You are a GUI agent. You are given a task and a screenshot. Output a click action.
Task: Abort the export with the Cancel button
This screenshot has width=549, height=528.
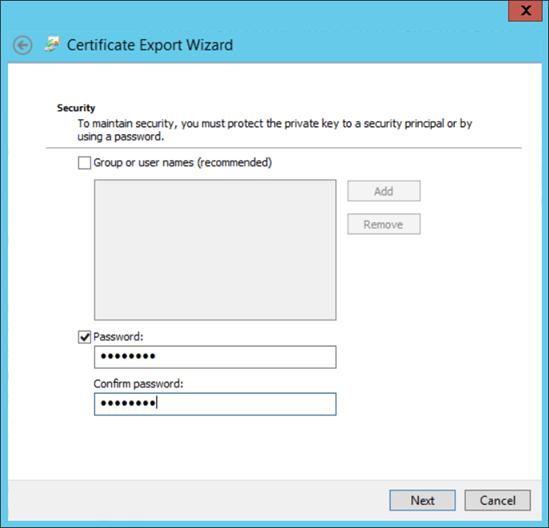click(x=498, y=500)
